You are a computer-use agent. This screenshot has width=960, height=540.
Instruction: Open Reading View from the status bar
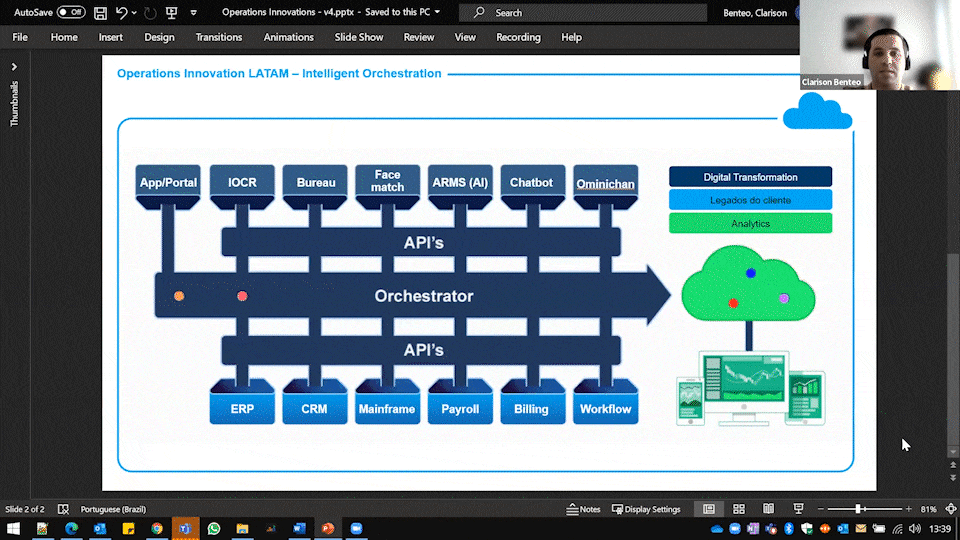(768, 509)
